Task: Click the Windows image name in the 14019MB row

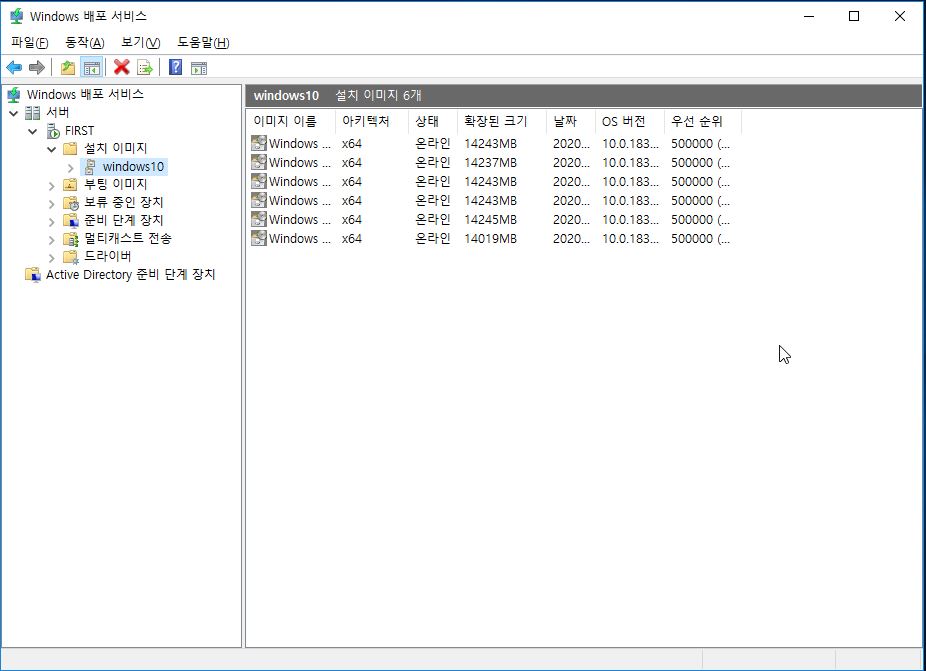Action: (x=299, y=238)
